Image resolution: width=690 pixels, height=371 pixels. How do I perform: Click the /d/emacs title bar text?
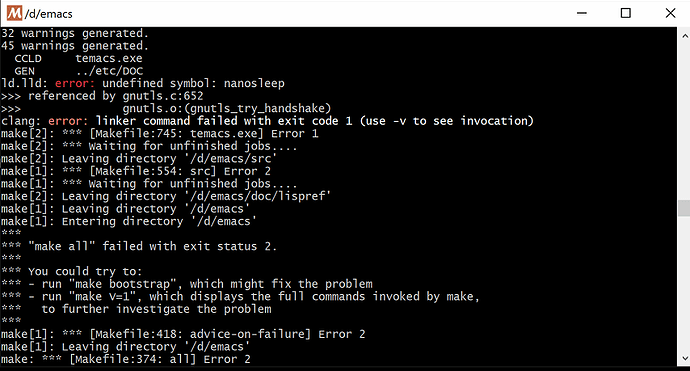tap(48, 14)
